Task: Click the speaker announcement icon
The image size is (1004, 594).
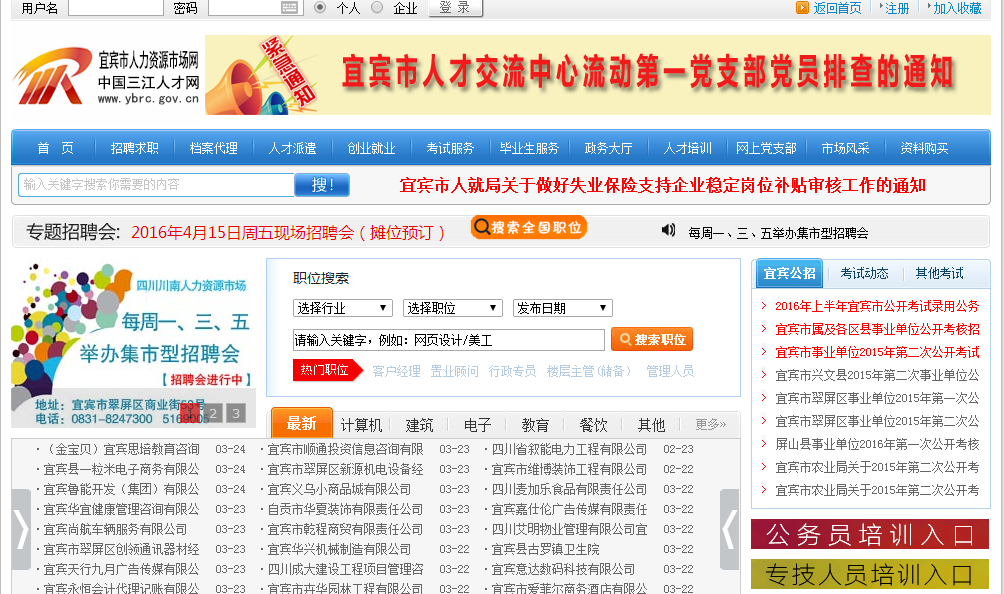Action: coord(668,230)
